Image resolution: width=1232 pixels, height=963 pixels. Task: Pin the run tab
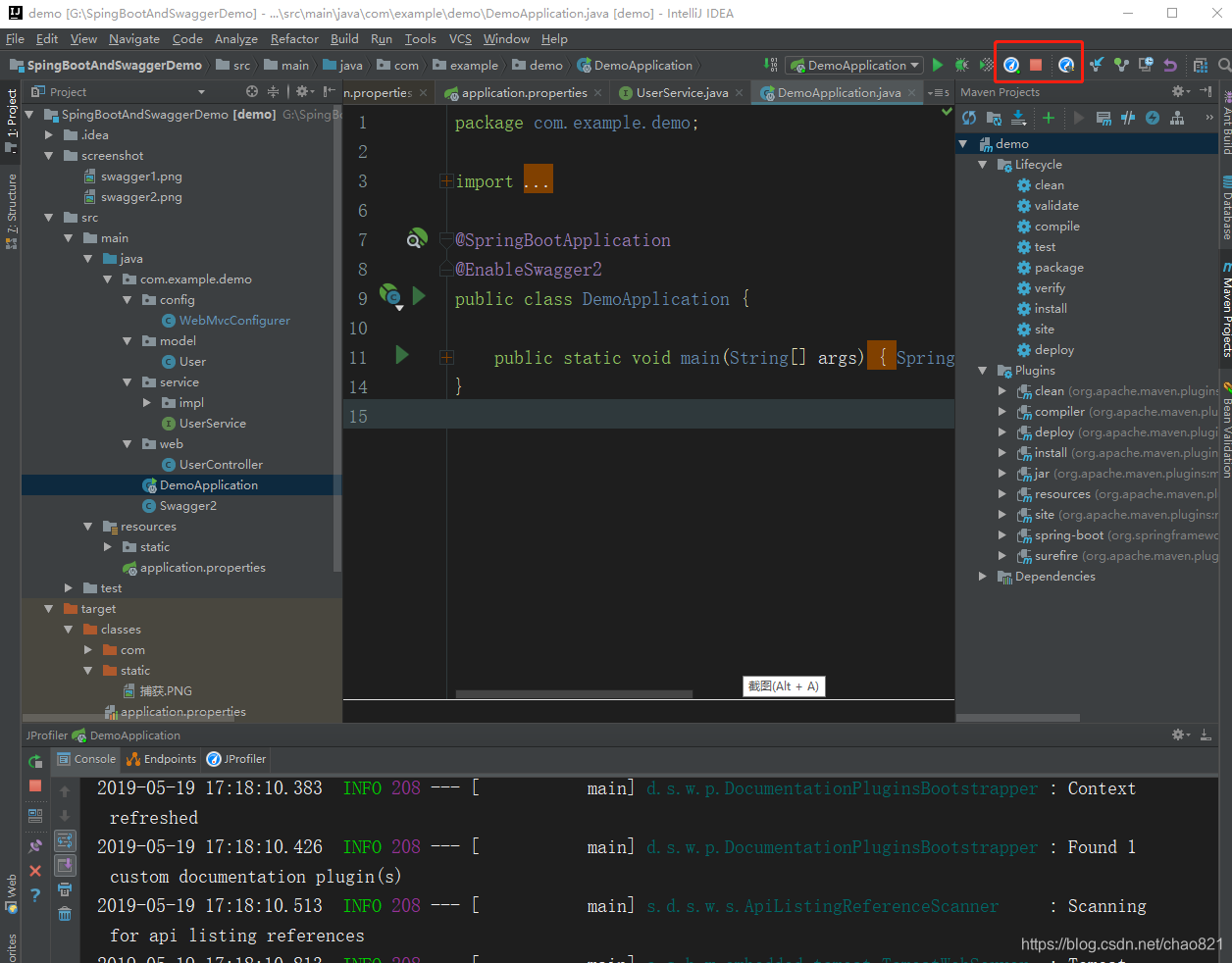tap(35, 845)
